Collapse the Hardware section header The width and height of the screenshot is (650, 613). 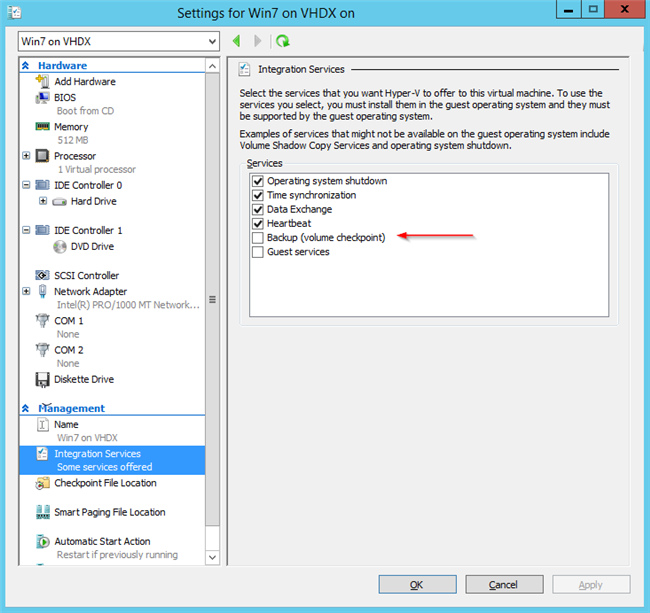(x=27, y=66)
